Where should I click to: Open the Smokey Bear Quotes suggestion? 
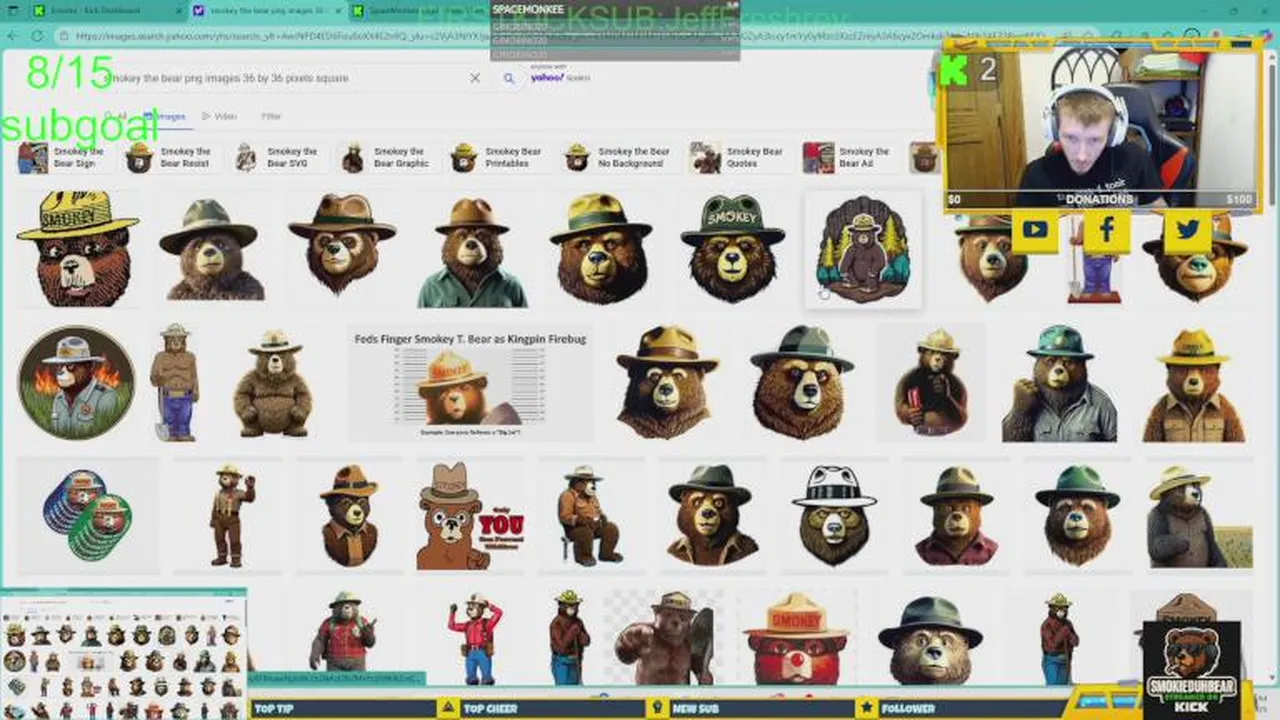coord(738,157)
